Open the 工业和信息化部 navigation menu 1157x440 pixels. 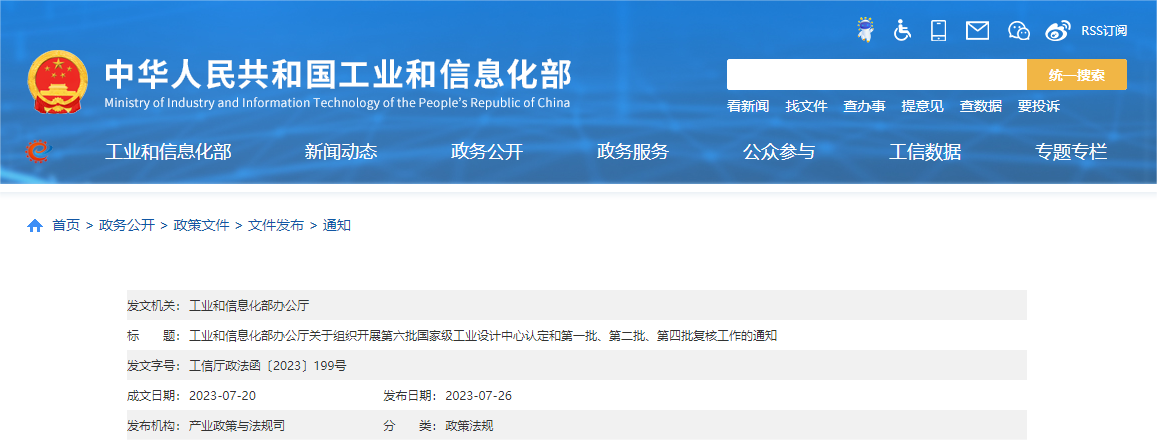tap(168, 152)
